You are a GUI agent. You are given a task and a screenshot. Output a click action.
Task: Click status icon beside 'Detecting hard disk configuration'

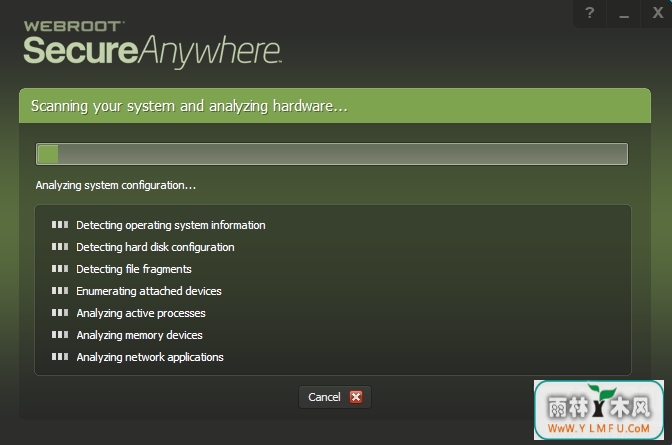tap(60, 247)
